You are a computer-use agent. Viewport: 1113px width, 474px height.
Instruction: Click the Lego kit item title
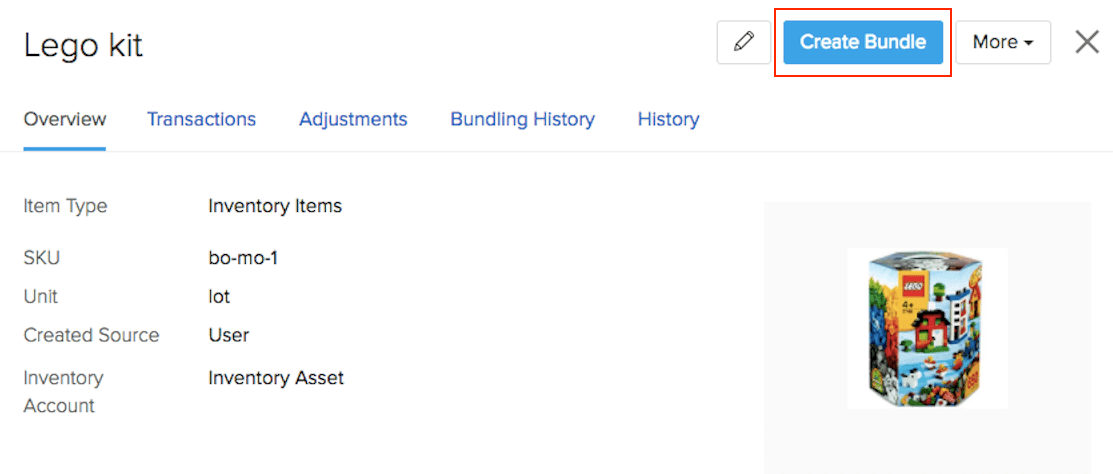pyautogui.click(x=84, y=45)
